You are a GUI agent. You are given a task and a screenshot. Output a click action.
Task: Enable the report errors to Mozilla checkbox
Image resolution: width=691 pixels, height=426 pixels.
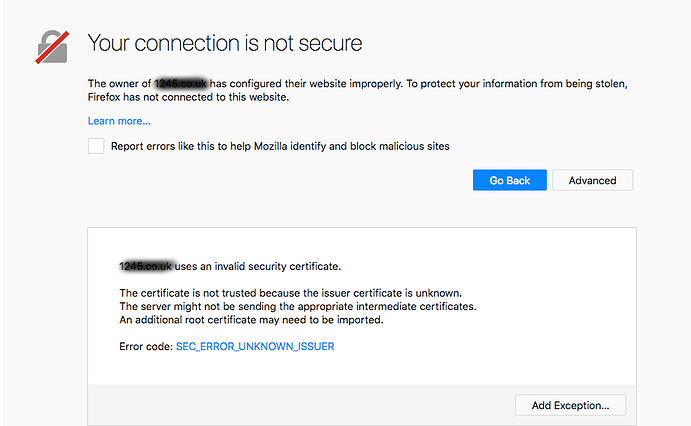click(x=96, y=146)
